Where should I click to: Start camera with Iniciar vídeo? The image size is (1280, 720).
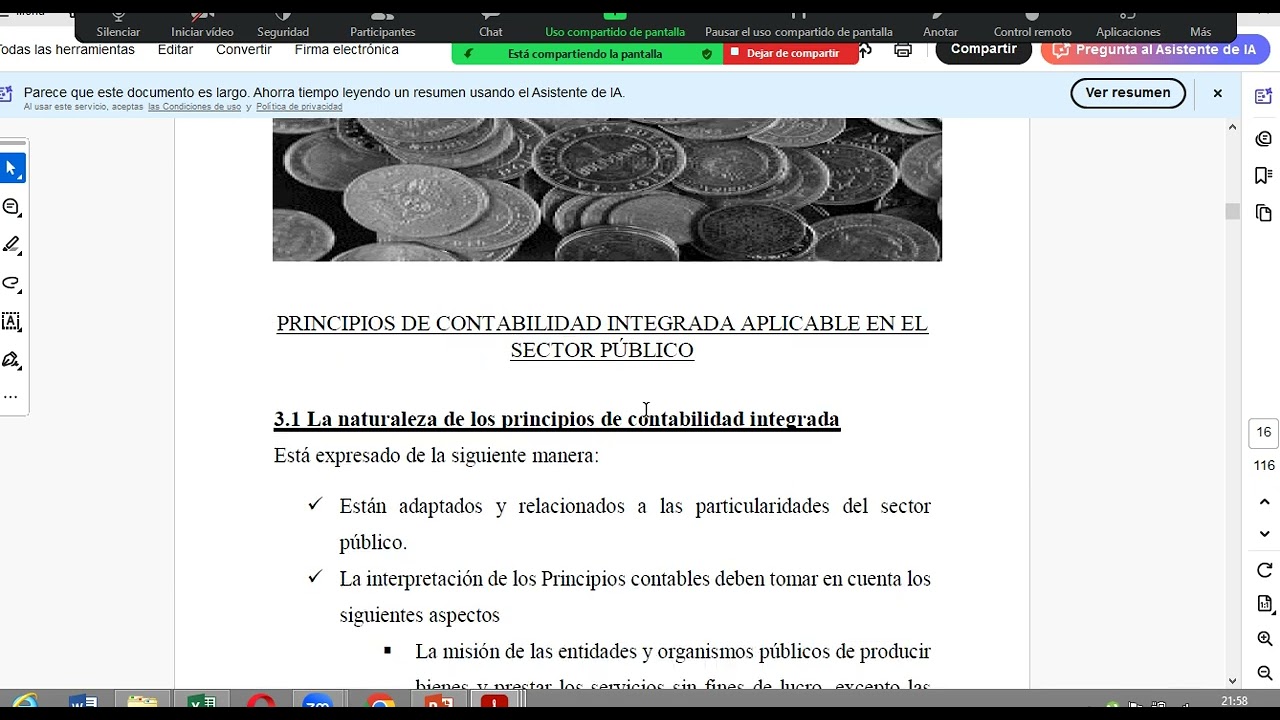tap(202, 26)
